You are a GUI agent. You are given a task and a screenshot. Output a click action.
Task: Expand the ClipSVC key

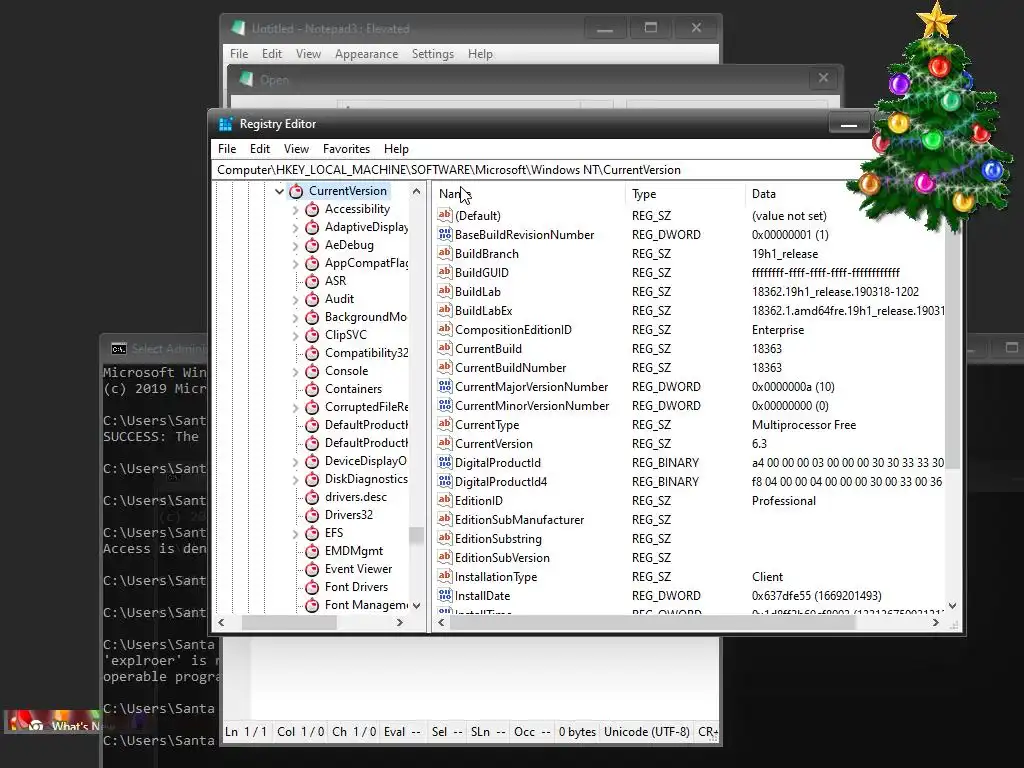click(x=295, y=336)
